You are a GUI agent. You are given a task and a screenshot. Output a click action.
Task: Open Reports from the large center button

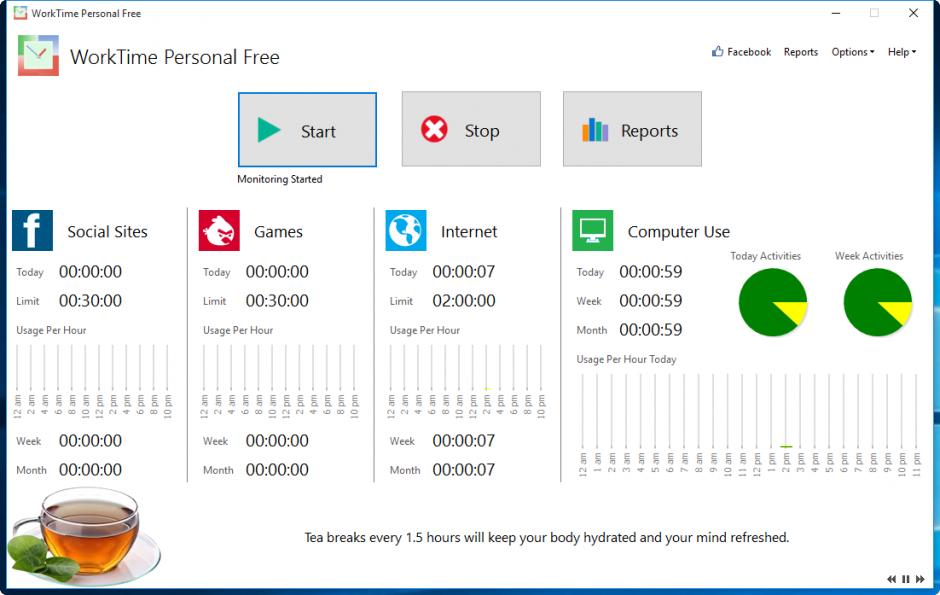[631, 129]
